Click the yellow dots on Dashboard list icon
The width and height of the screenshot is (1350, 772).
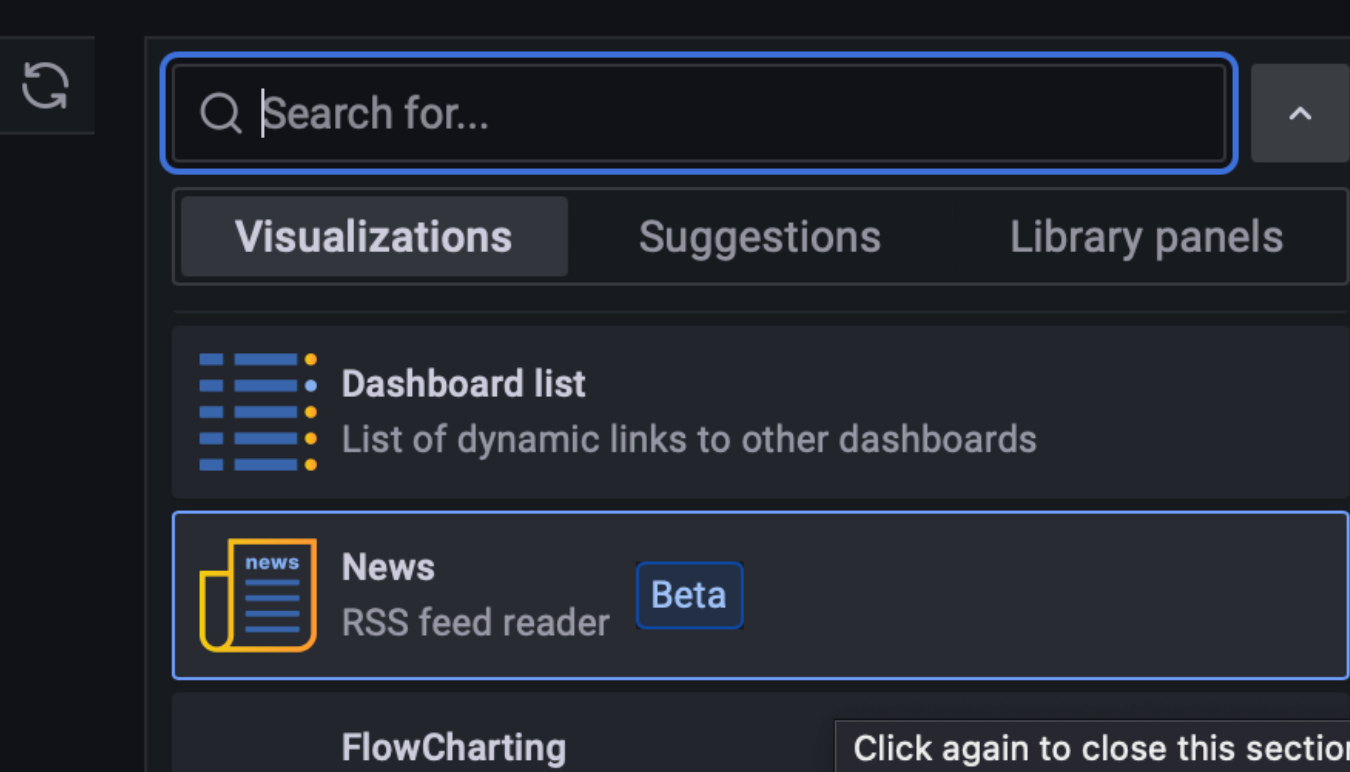pos(311,411)
